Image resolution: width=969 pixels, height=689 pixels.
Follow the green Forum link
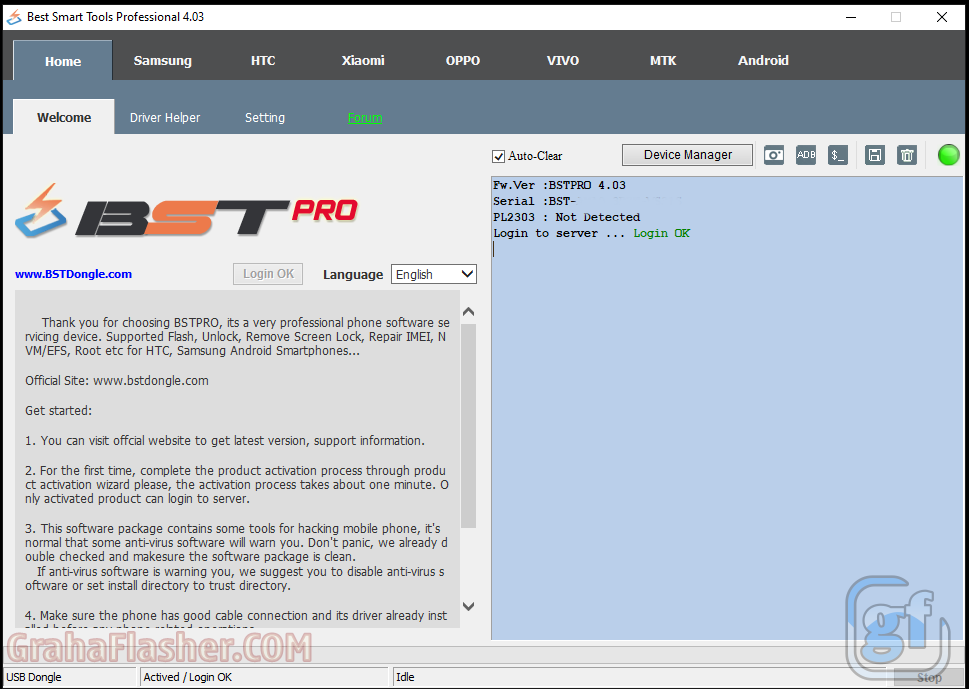click(x=365, y=117)
